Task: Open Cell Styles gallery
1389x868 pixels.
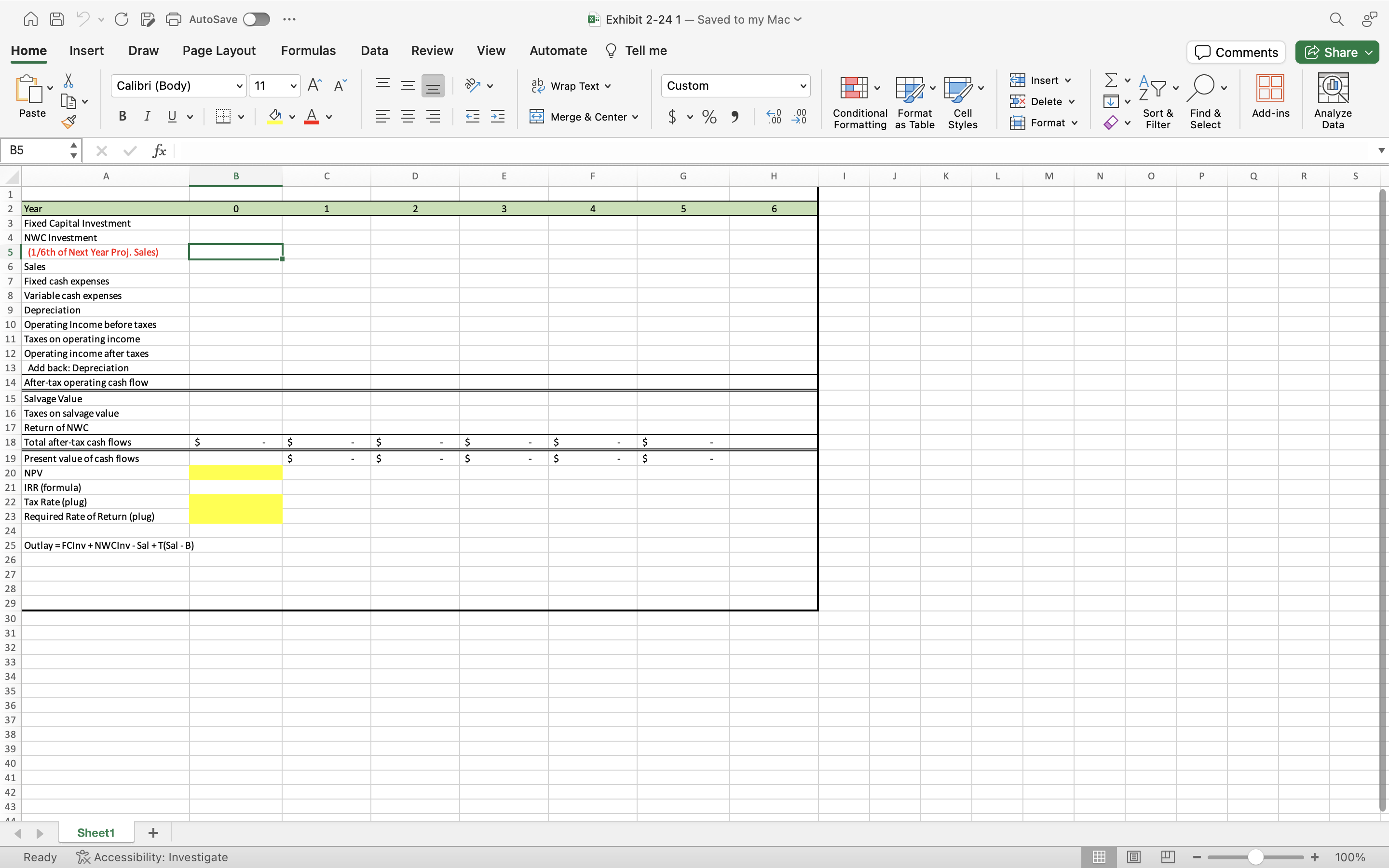Action: point(962,102)
